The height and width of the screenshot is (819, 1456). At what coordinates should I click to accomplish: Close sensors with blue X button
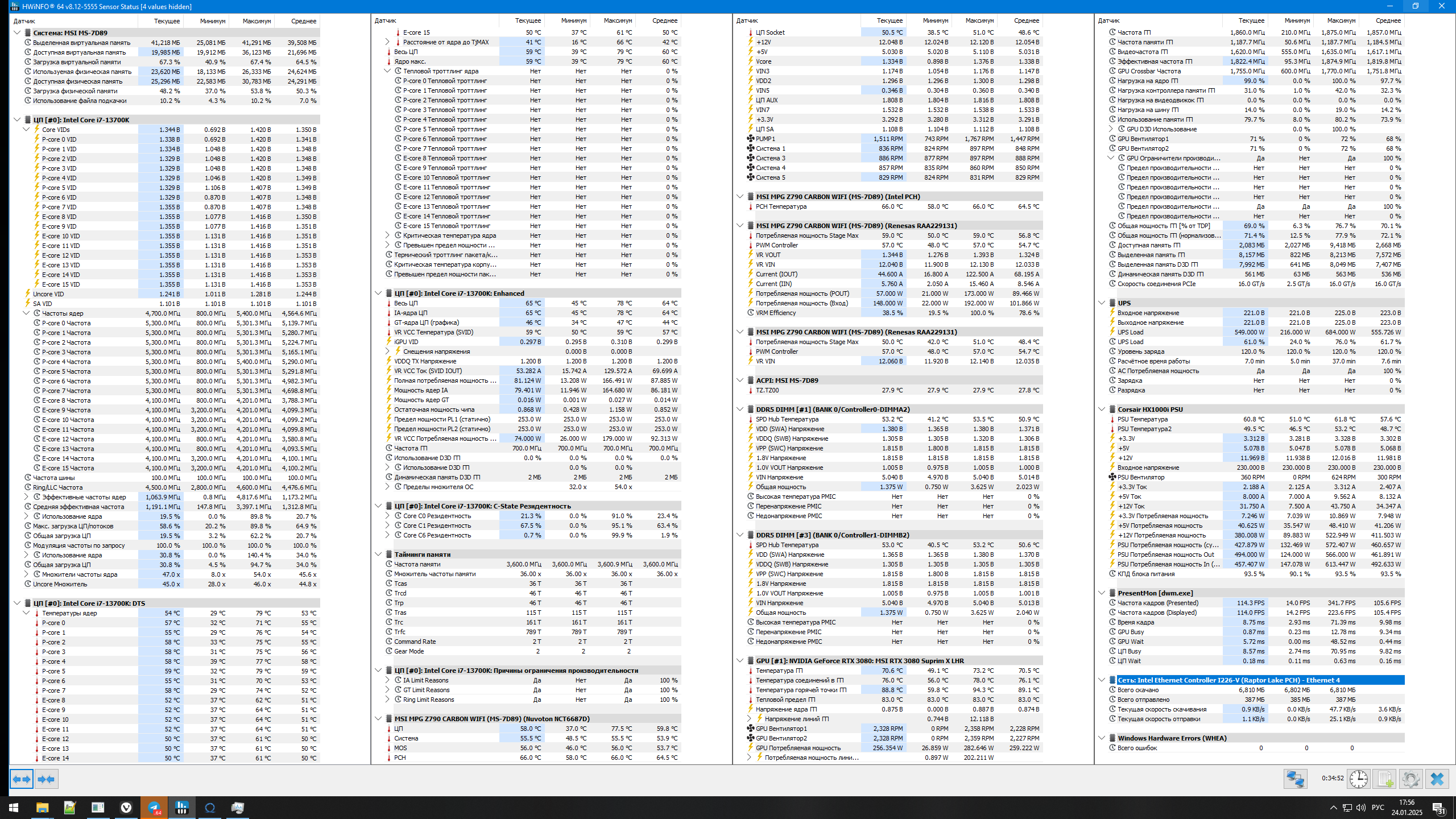click(1437, 779)
